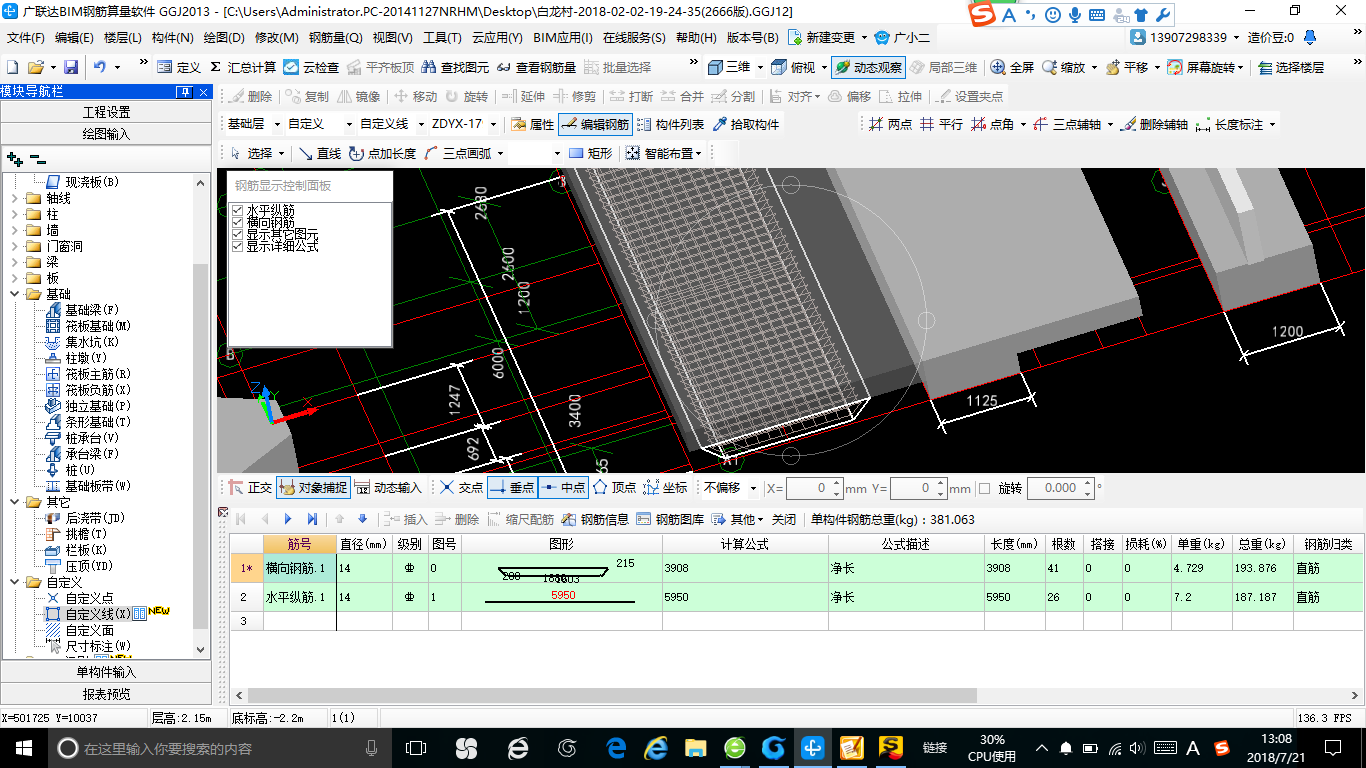Open 查看钢筋量 tool
This screenshot has width=1366, height=768.
(536, 67)
